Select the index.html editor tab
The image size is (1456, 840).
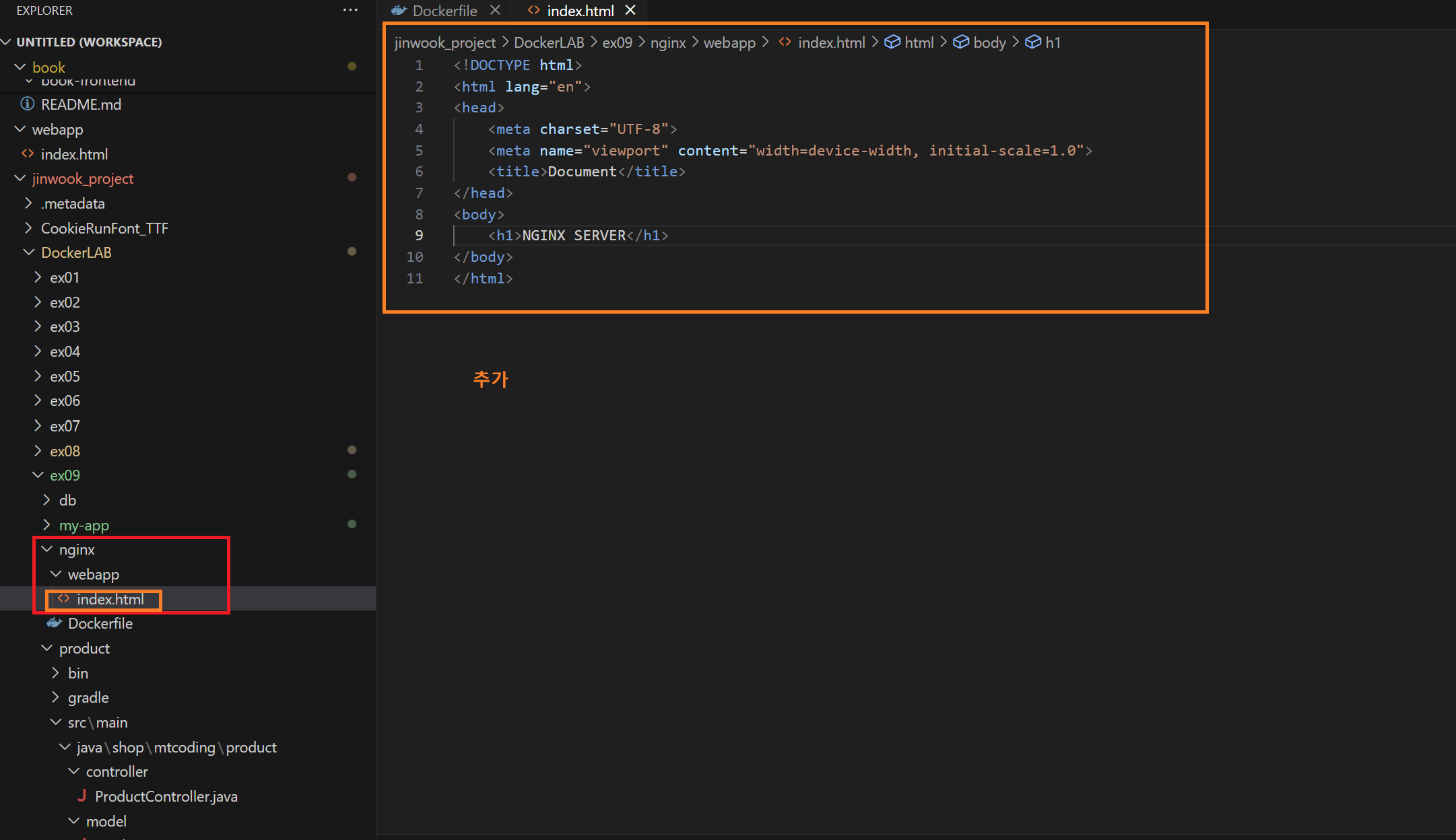[580, 11]
